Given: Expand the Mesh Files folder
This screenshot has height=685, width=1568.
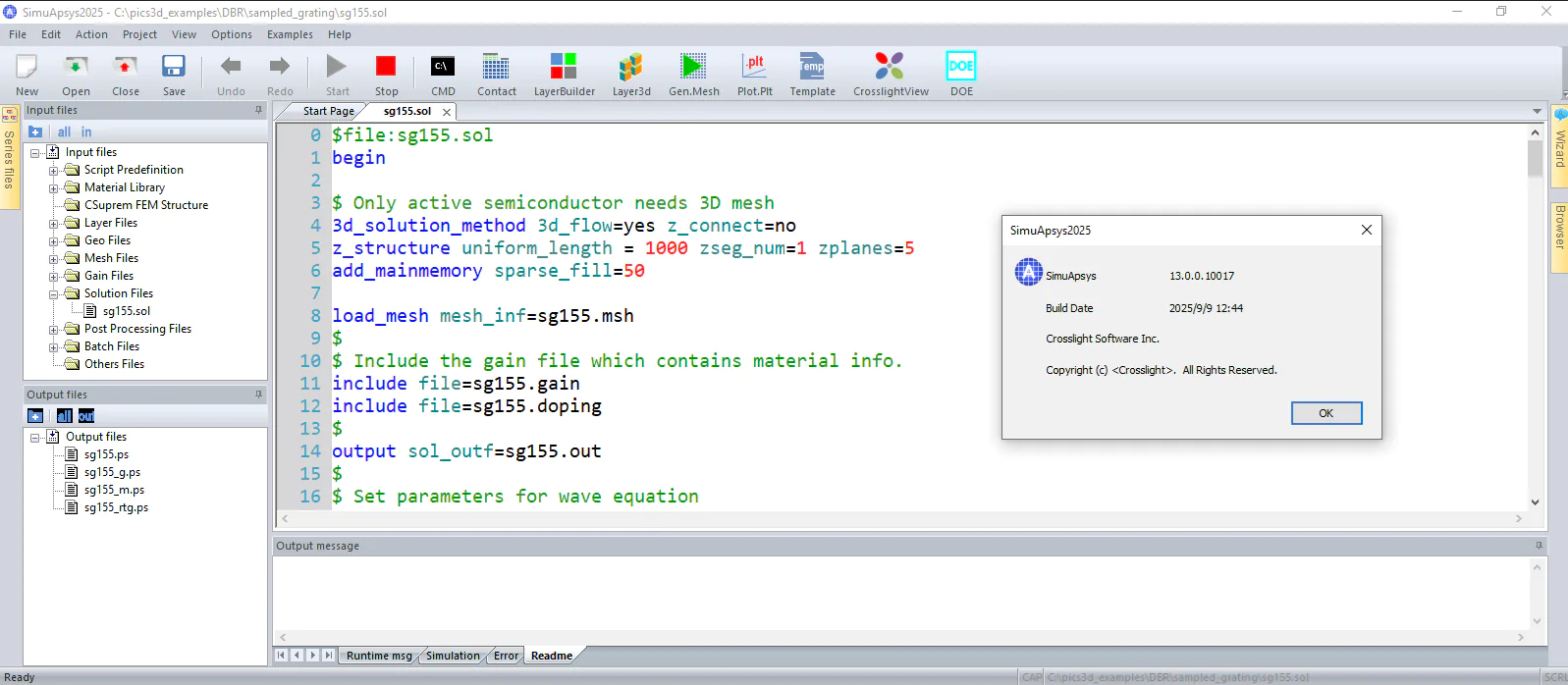Looking at the screenshot, I should pyautogui.click(x=54, y=259).
